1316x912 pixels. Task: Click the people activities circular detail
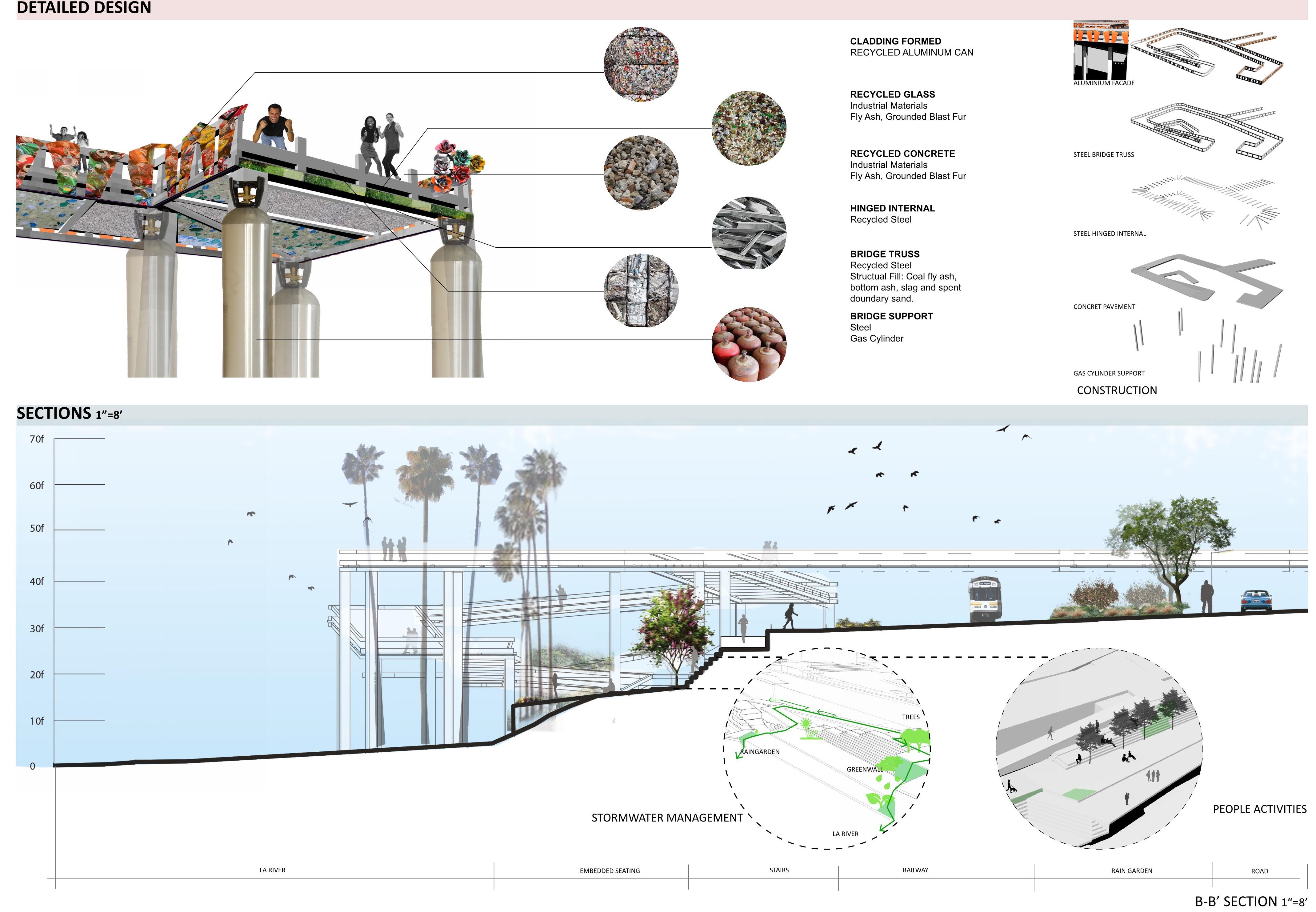point(1098,749)
